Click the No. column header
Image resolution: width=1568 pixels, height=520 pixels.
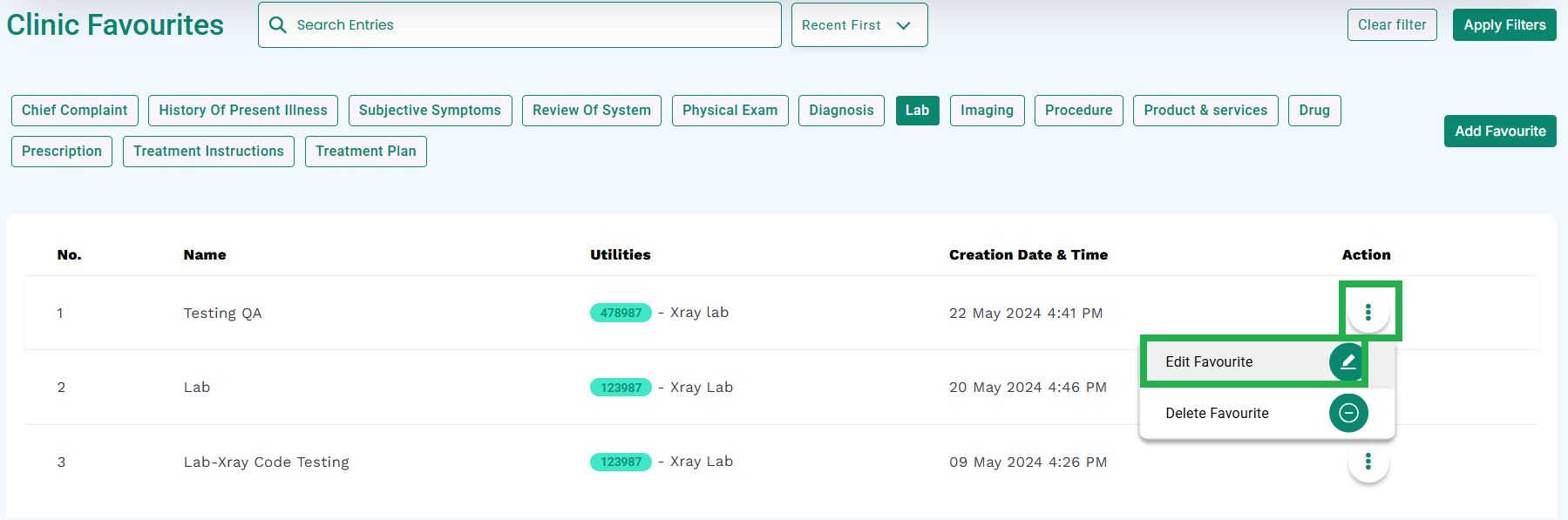70,255
